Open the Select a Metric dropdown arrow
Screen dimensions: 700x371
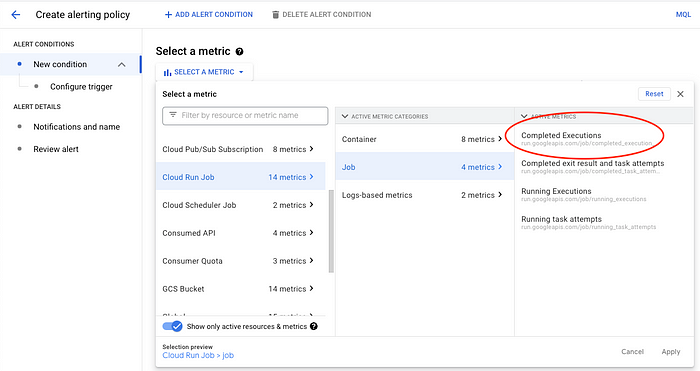point(241,72)
